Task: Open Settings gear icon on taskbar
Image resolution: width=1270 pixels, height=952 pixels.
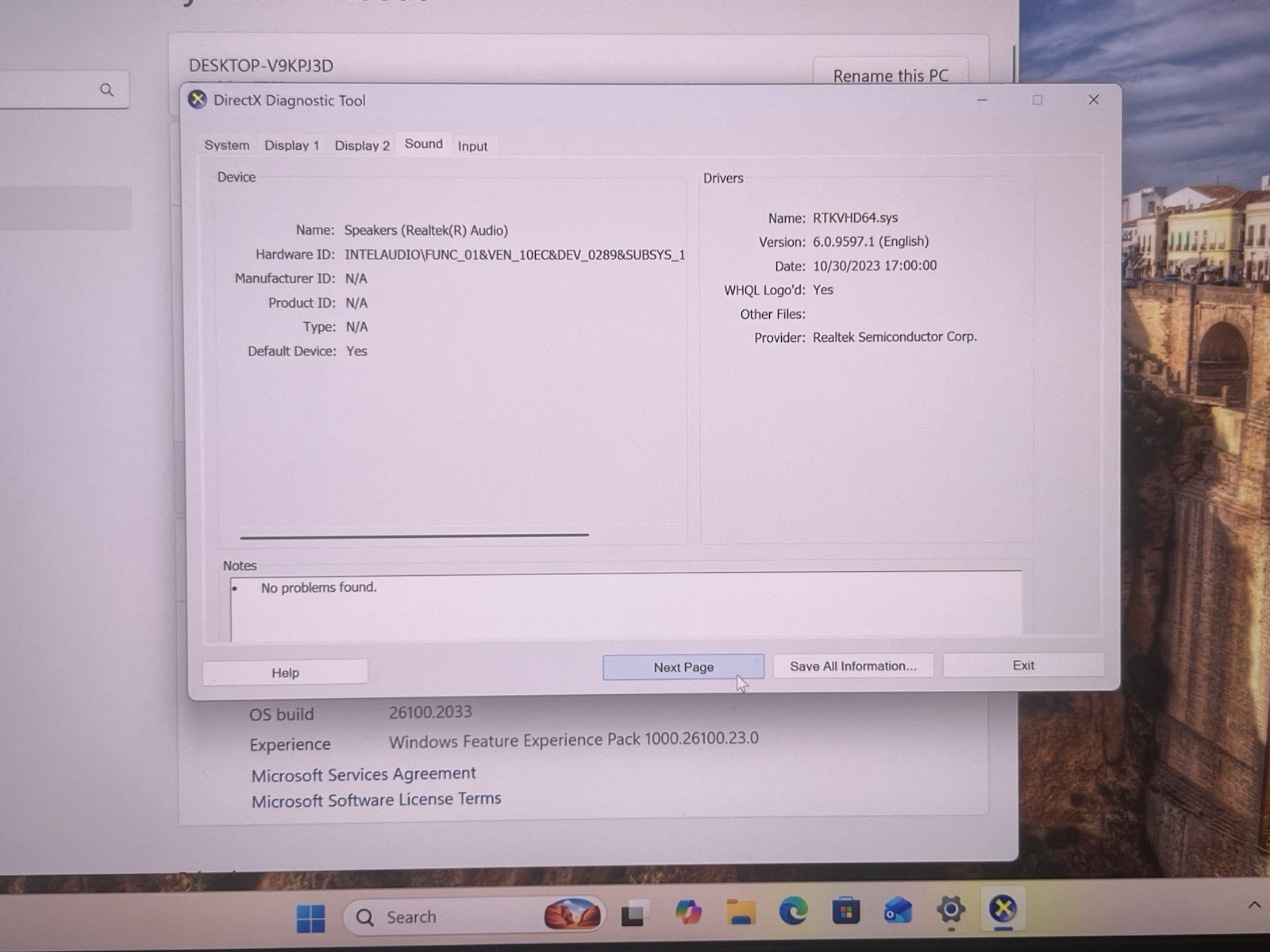Action: (951, 909)
